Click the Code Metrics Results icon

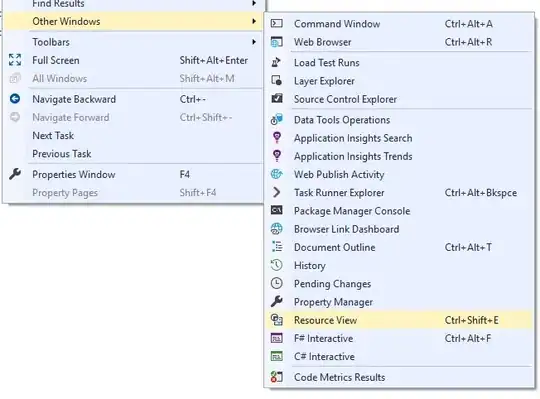(277, 377)
